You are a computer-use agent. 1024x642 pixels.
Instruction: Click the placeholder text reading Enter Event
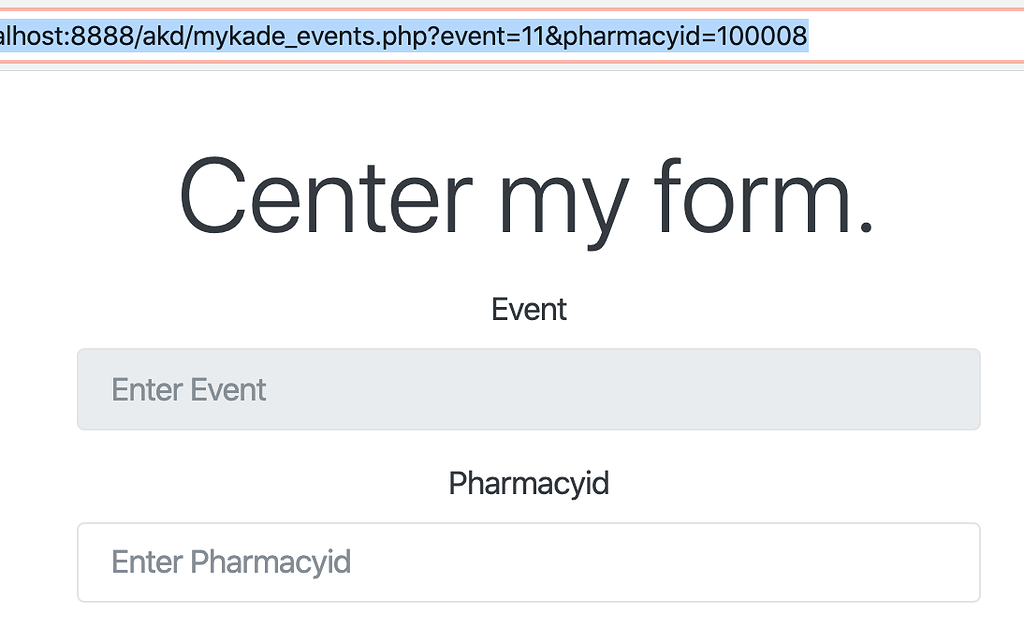(188, 389)
